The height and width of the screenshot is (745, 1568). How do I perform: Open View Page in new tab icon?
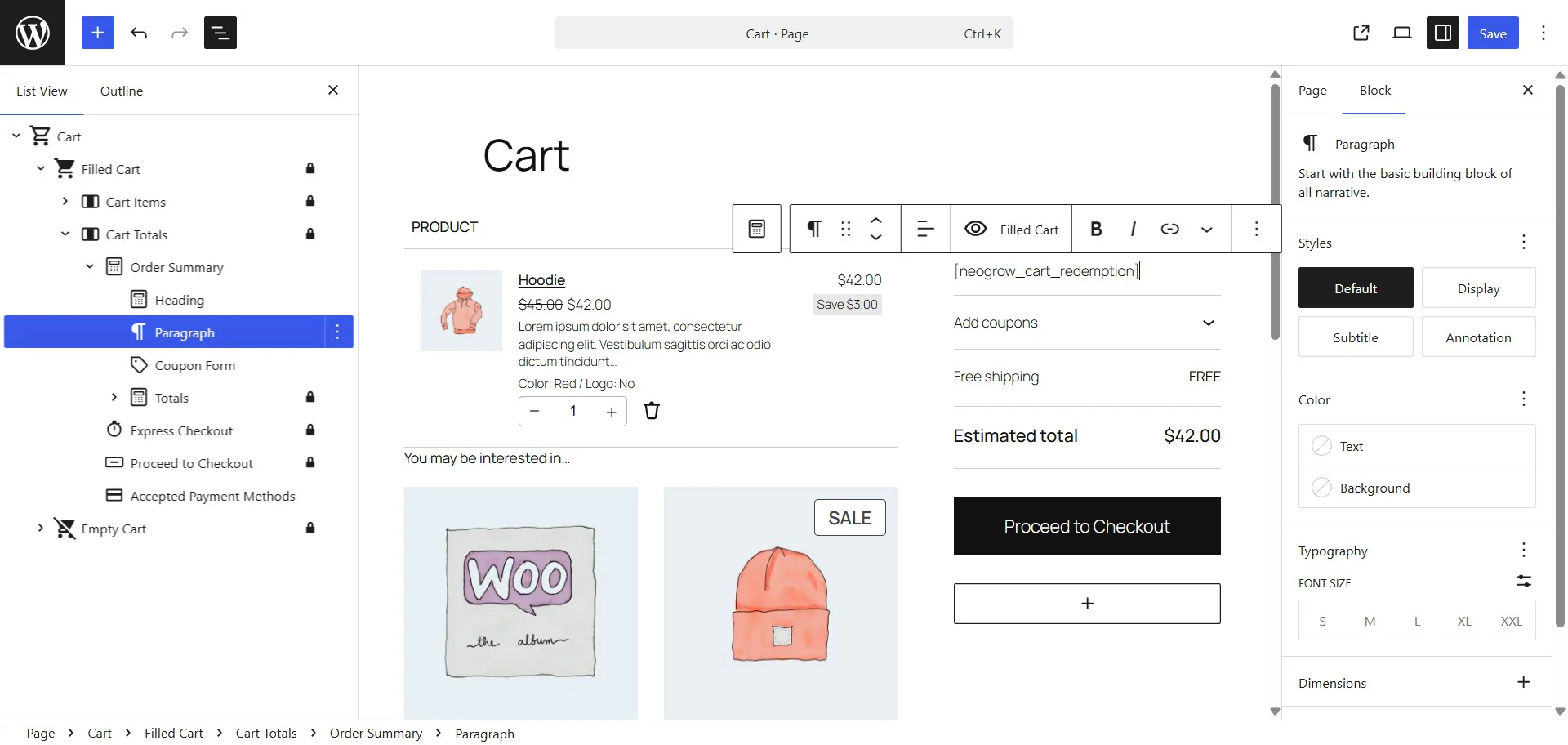(x=1361, y=33)
